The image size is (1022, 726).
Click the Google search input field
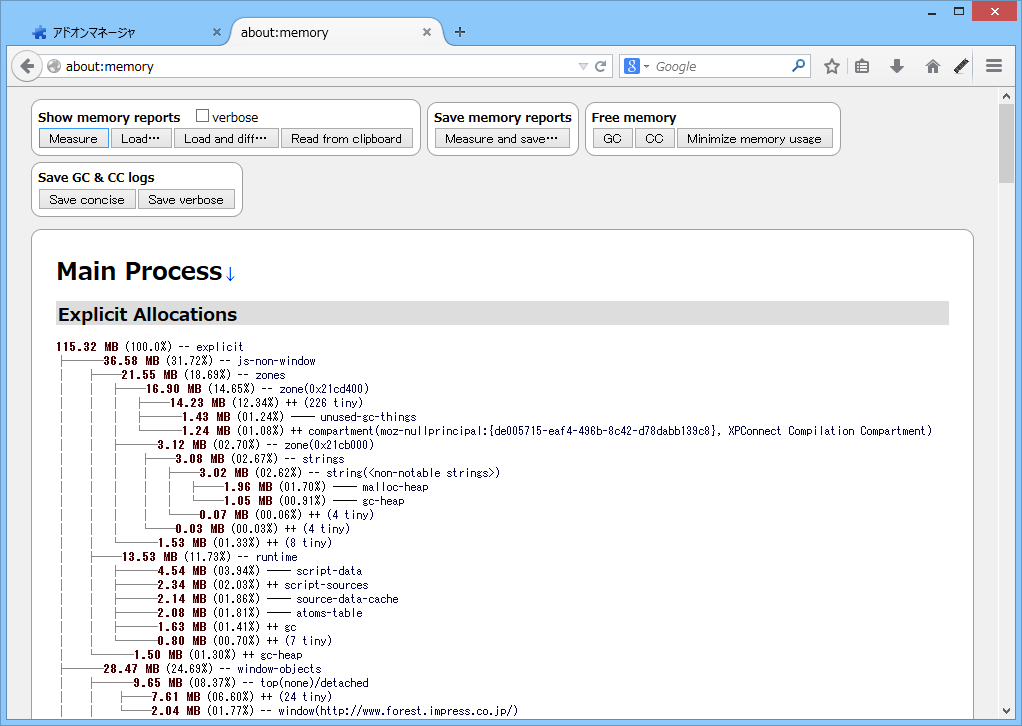coord(721,66)
